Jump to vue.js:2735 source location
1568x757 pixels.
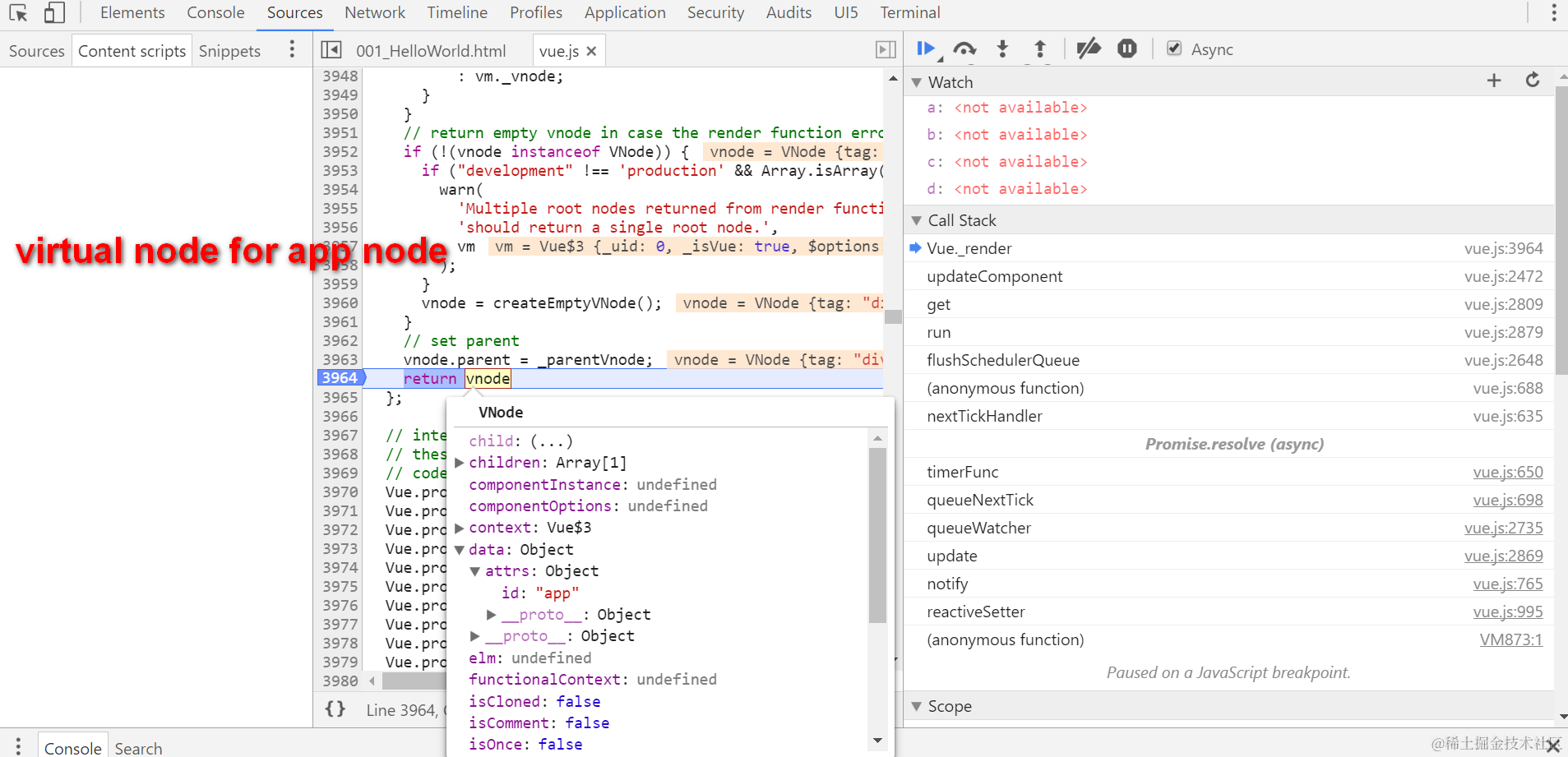[x=1503, y=528]
